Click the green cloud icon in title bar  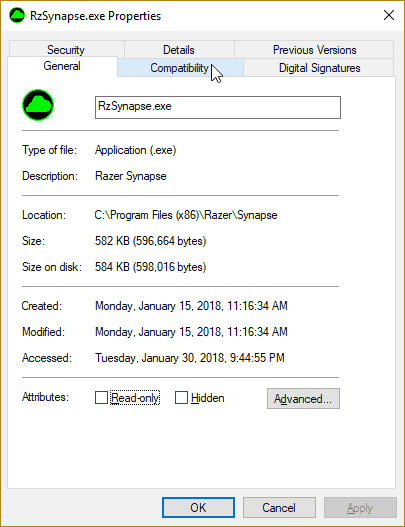point(17,15)
